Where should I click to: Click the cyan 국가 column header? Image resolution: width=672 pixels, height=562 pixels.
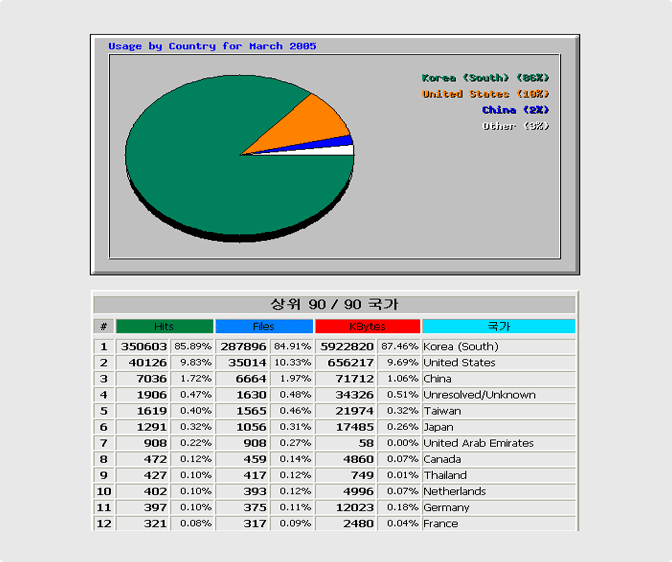click(498, 327)
